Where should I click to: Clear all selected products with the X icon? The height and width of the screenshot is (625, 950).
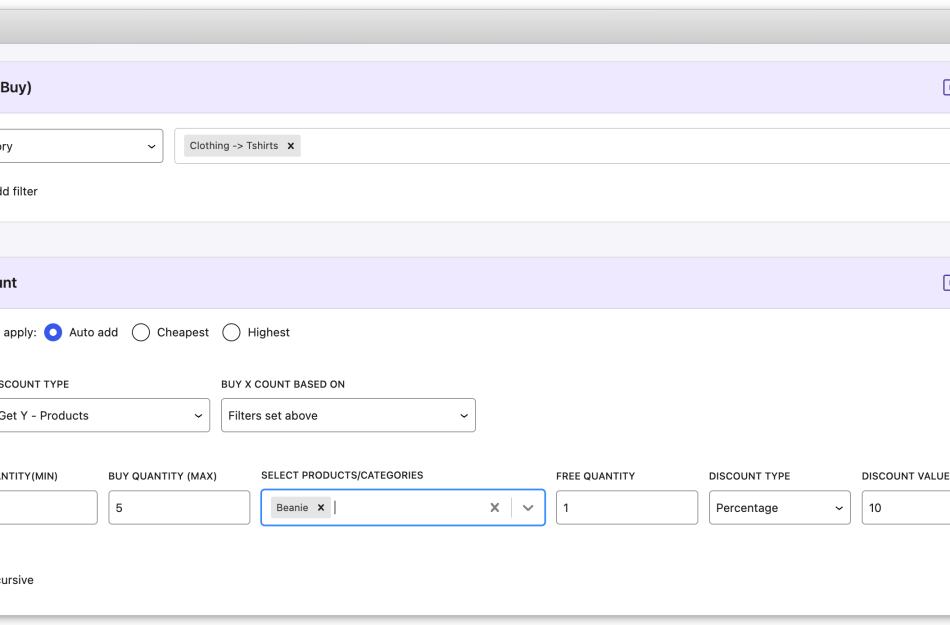point(494,507)
